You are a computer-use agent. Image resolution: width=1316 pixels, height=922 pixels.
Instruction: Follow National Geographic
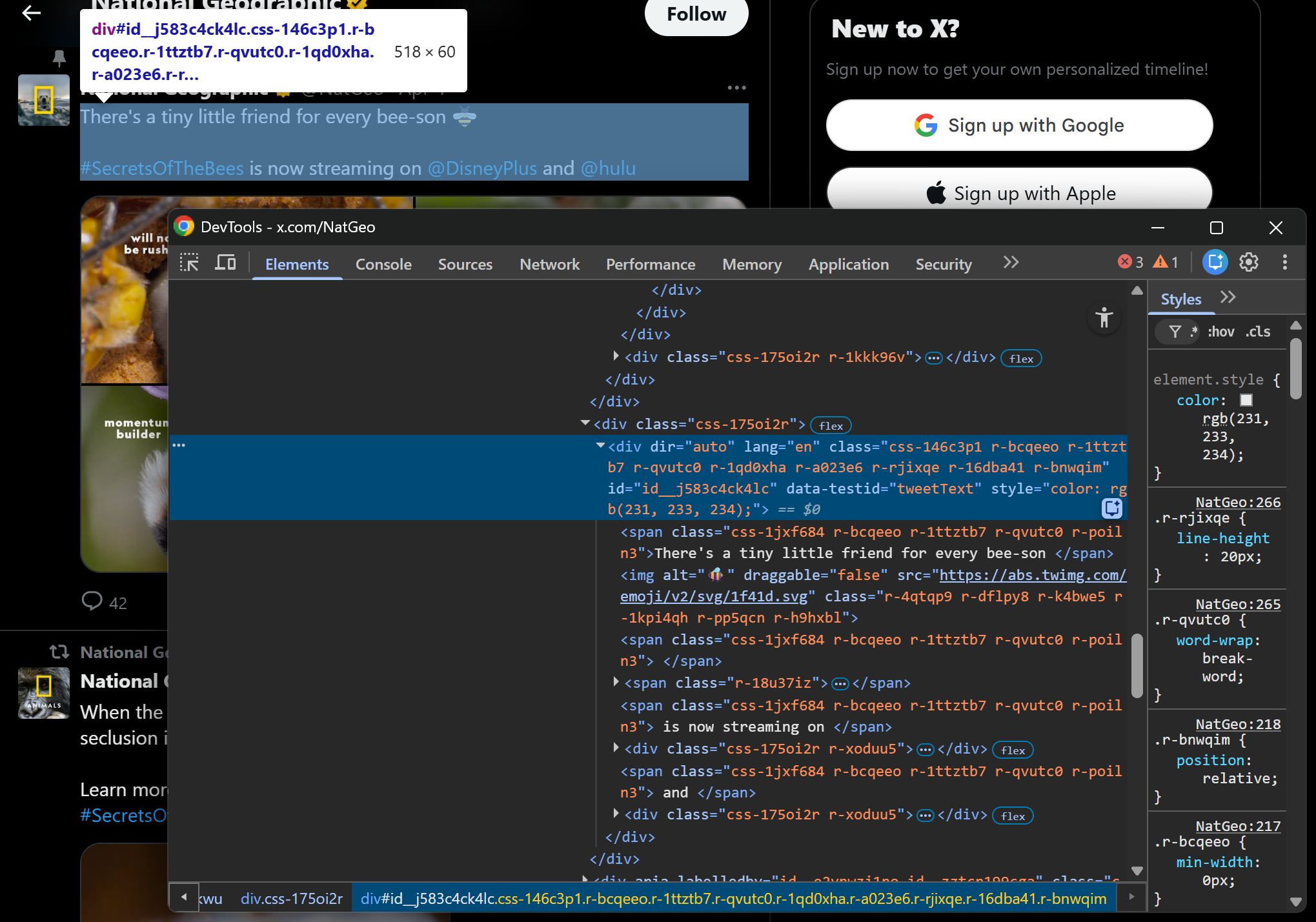(696, 14)
